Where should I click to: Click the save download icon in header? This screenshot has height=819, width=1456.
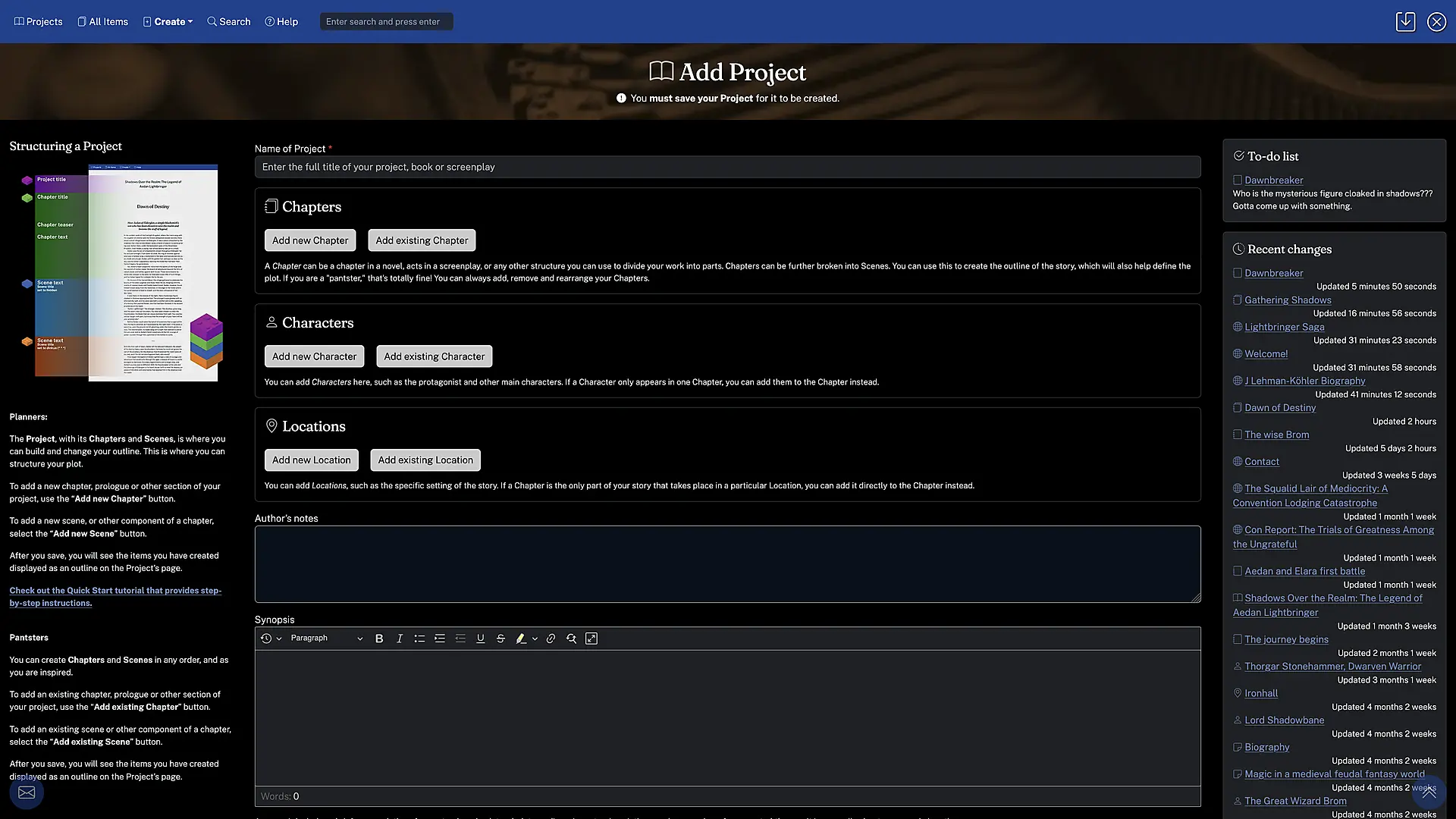pyautogui.click(x=1406, y=21)
